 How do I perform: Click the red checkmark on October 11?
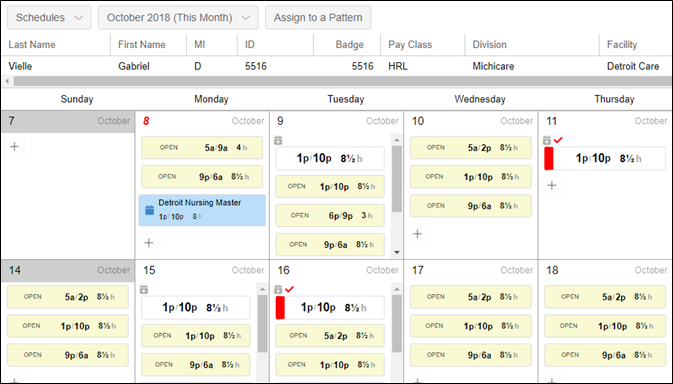[x=558, y=140]
